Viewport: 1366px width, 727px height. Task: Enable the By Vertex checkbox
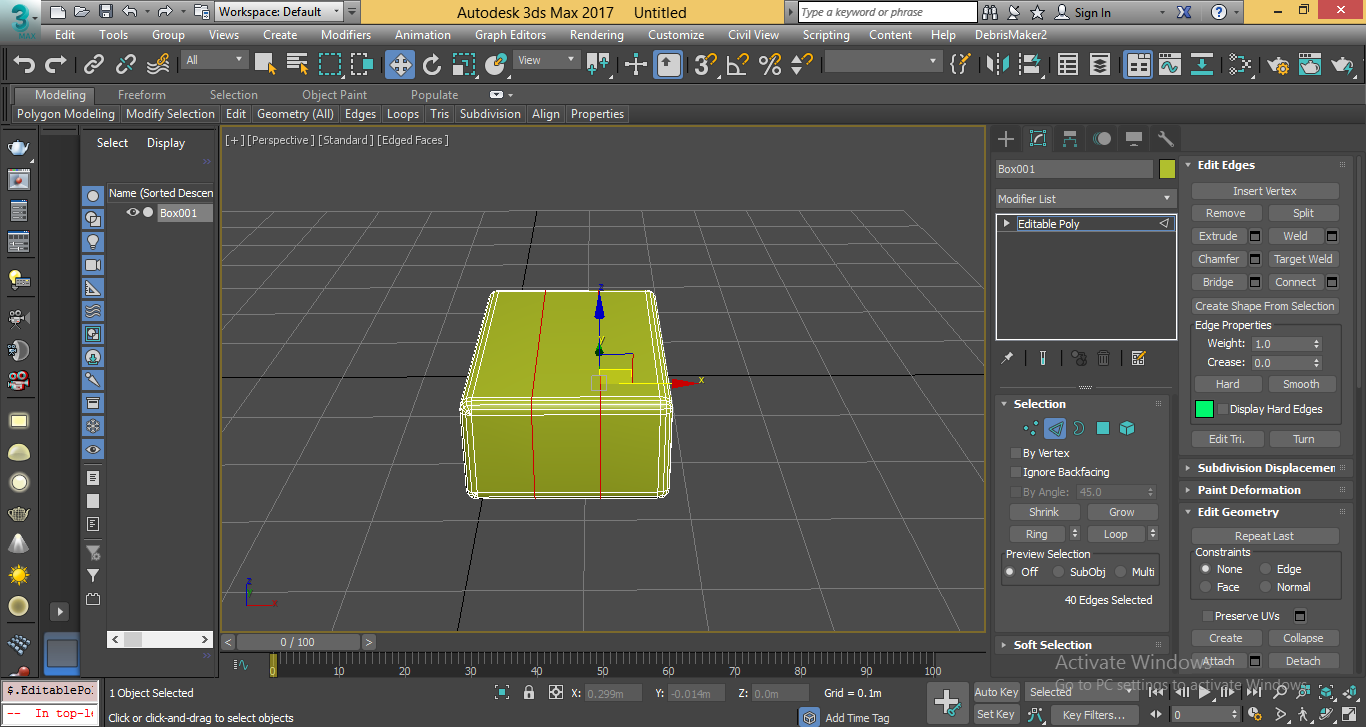pyautogui.click(x=1016, y=453)
